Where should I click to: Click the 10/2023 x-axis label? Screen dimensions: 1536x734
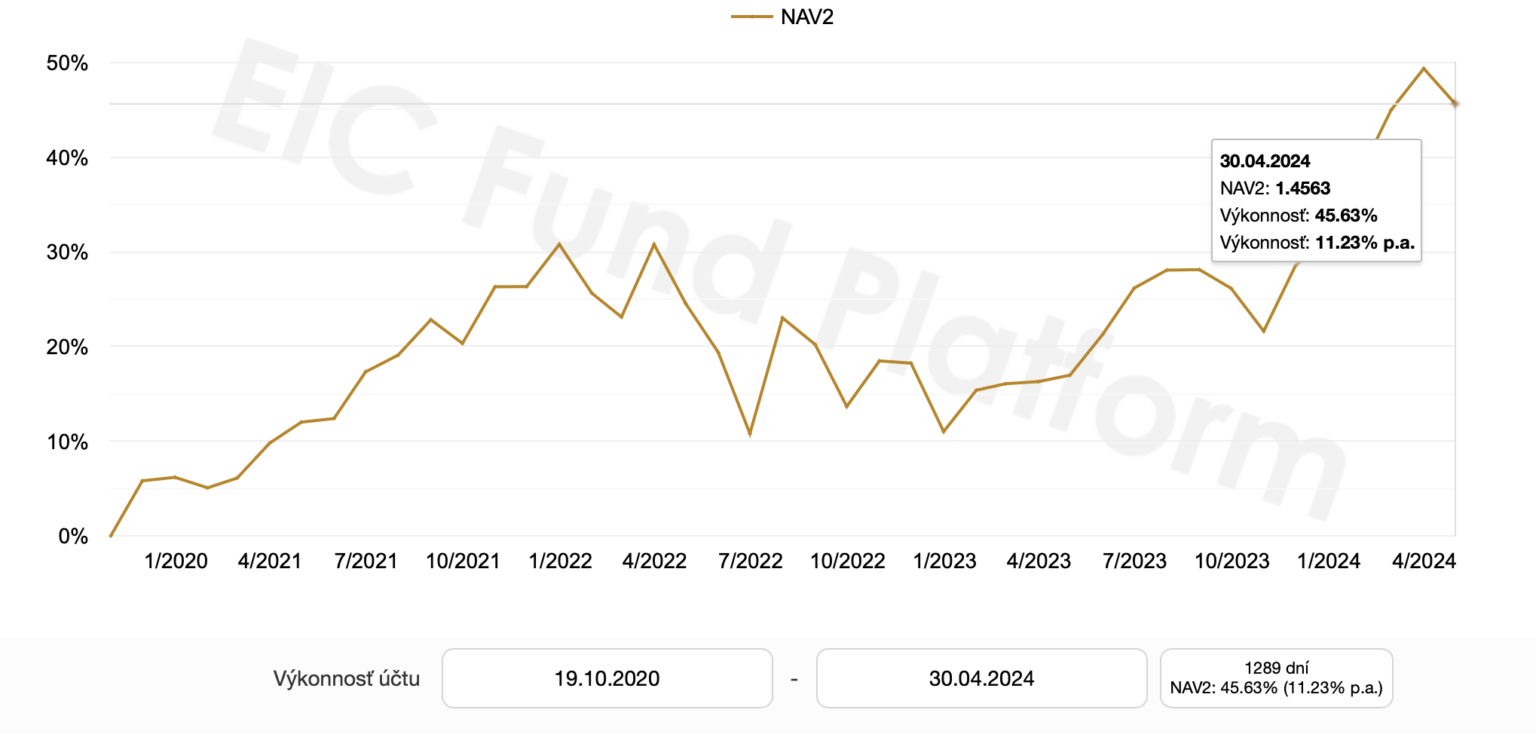[x=1232, y=561]
